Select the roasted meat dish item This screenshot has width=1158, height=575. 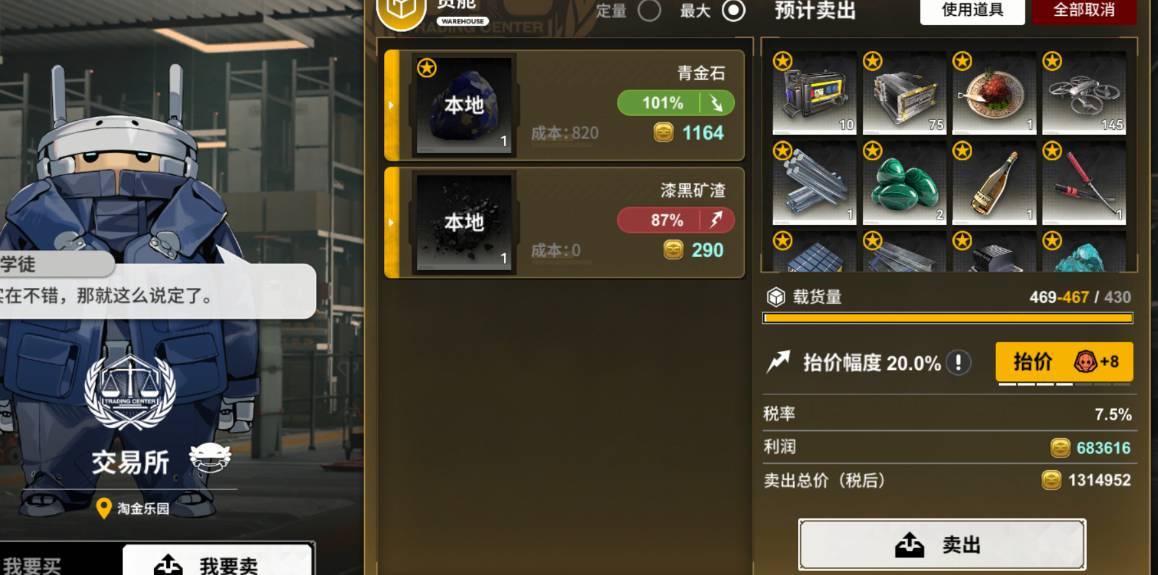[x=994, y=93]
